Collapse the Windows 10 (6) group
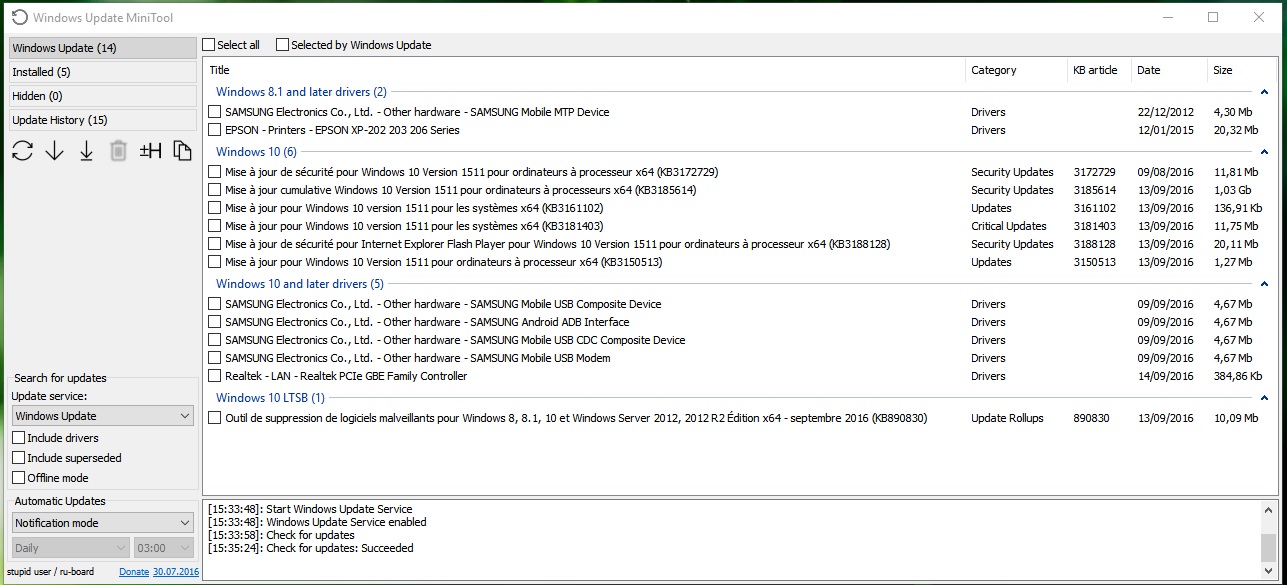Viewport: 1287px width, 585px height. pos(1264,152)
